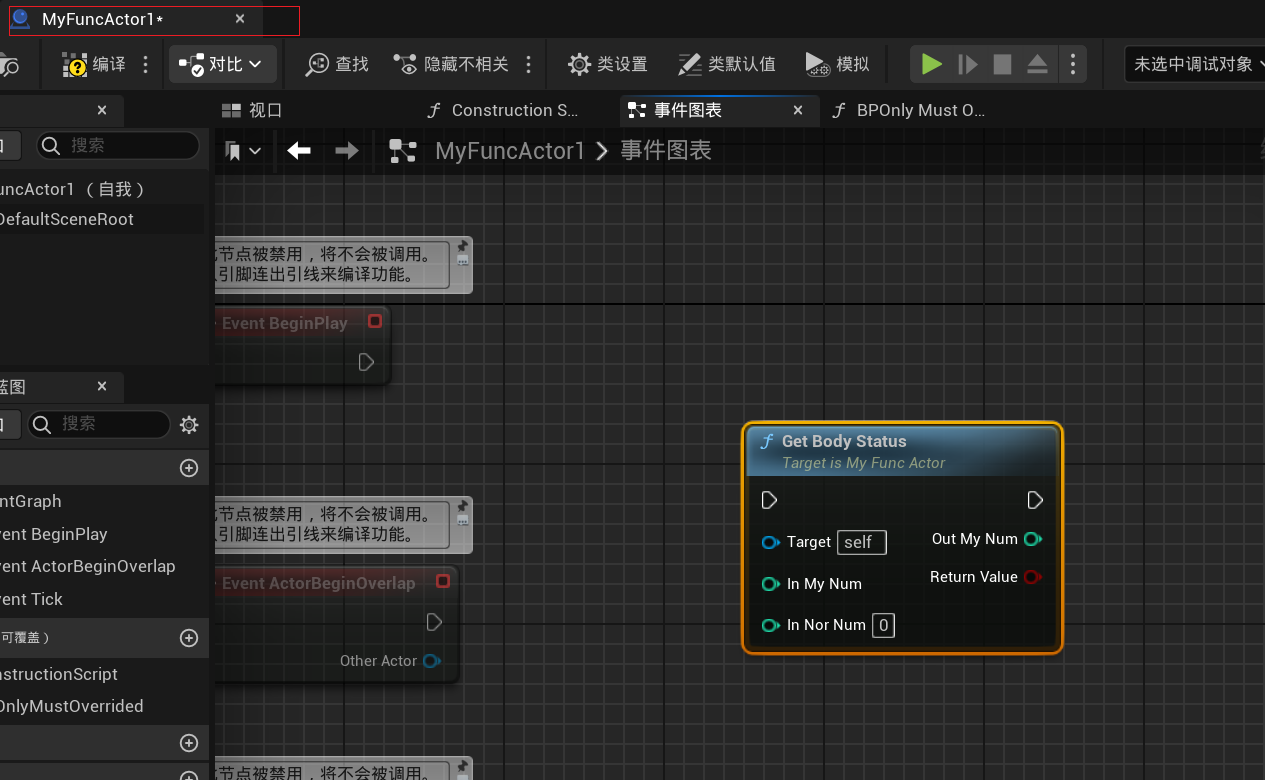1265x780 pixels.
Task: Start play with green Play button
Action: point(932,65)
